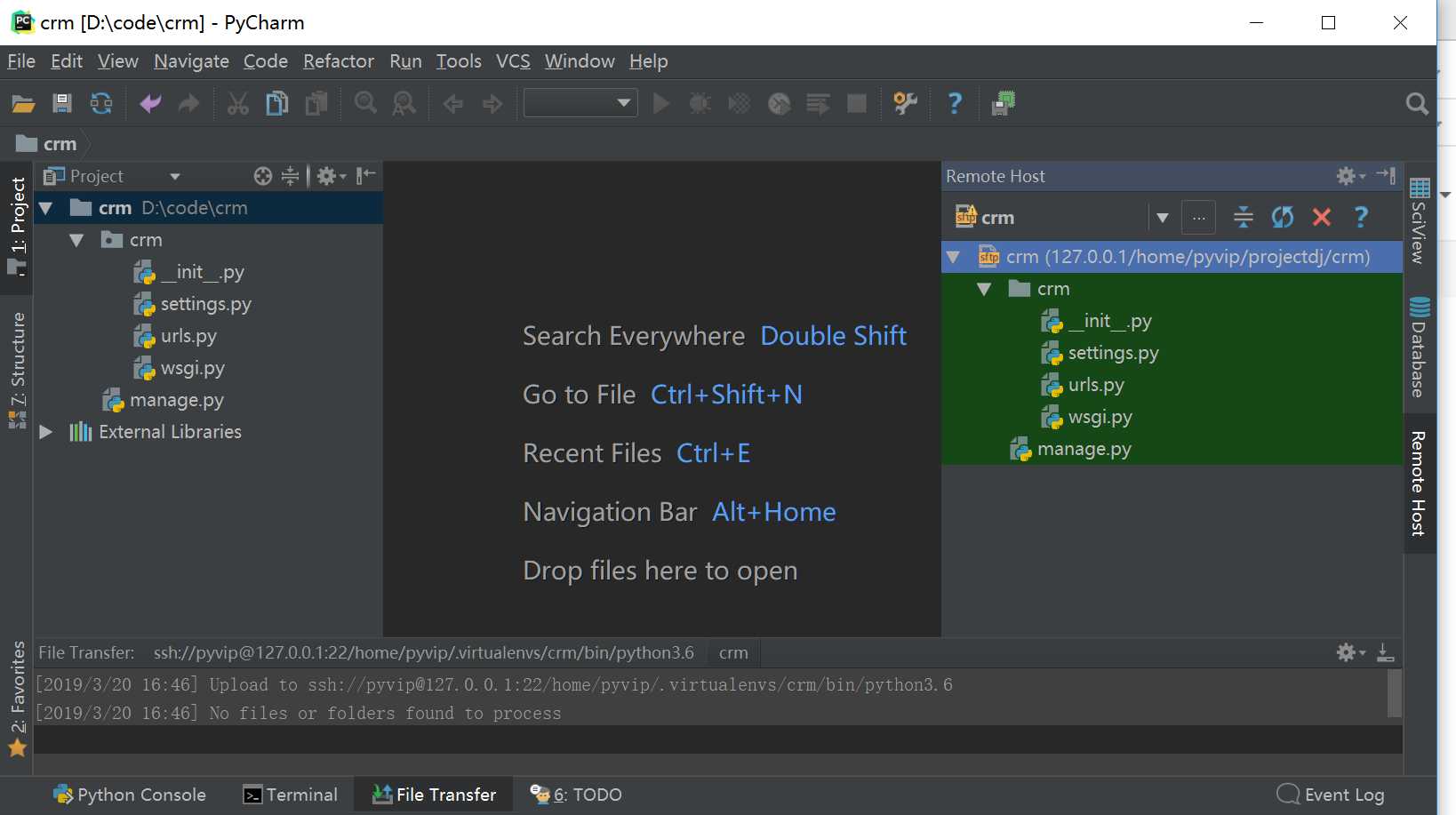Image resolution: width=1456 pixels, height=815 pixels.
Task: Click the File Transfer log scrollbar
Action: (x=1395, y=693)
